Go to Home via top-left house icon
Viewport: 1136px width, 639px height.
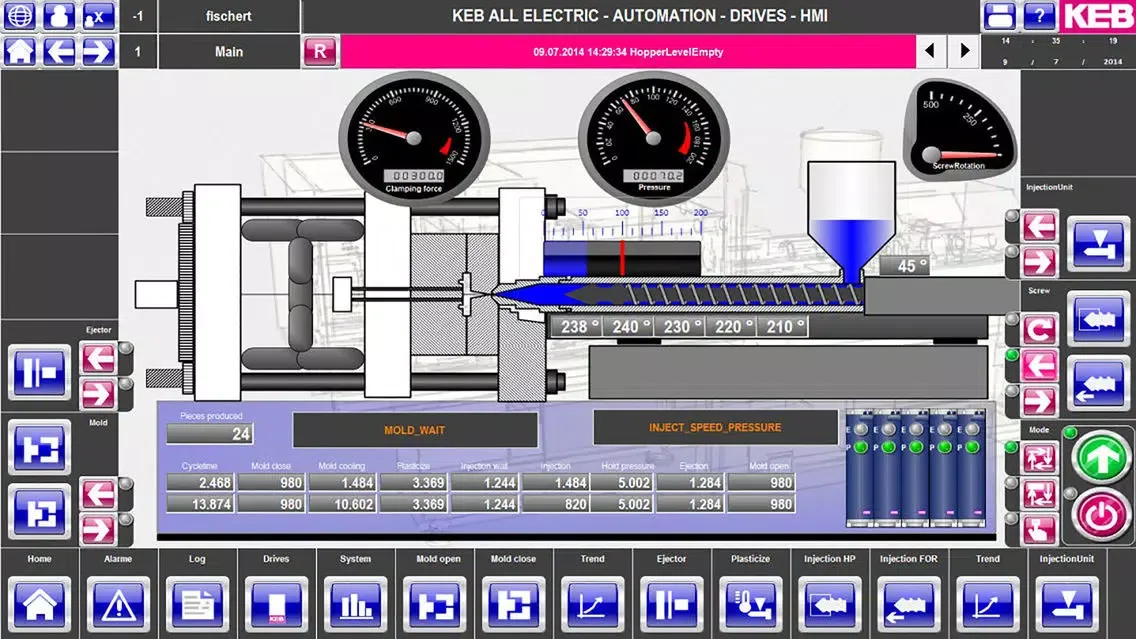20,51
